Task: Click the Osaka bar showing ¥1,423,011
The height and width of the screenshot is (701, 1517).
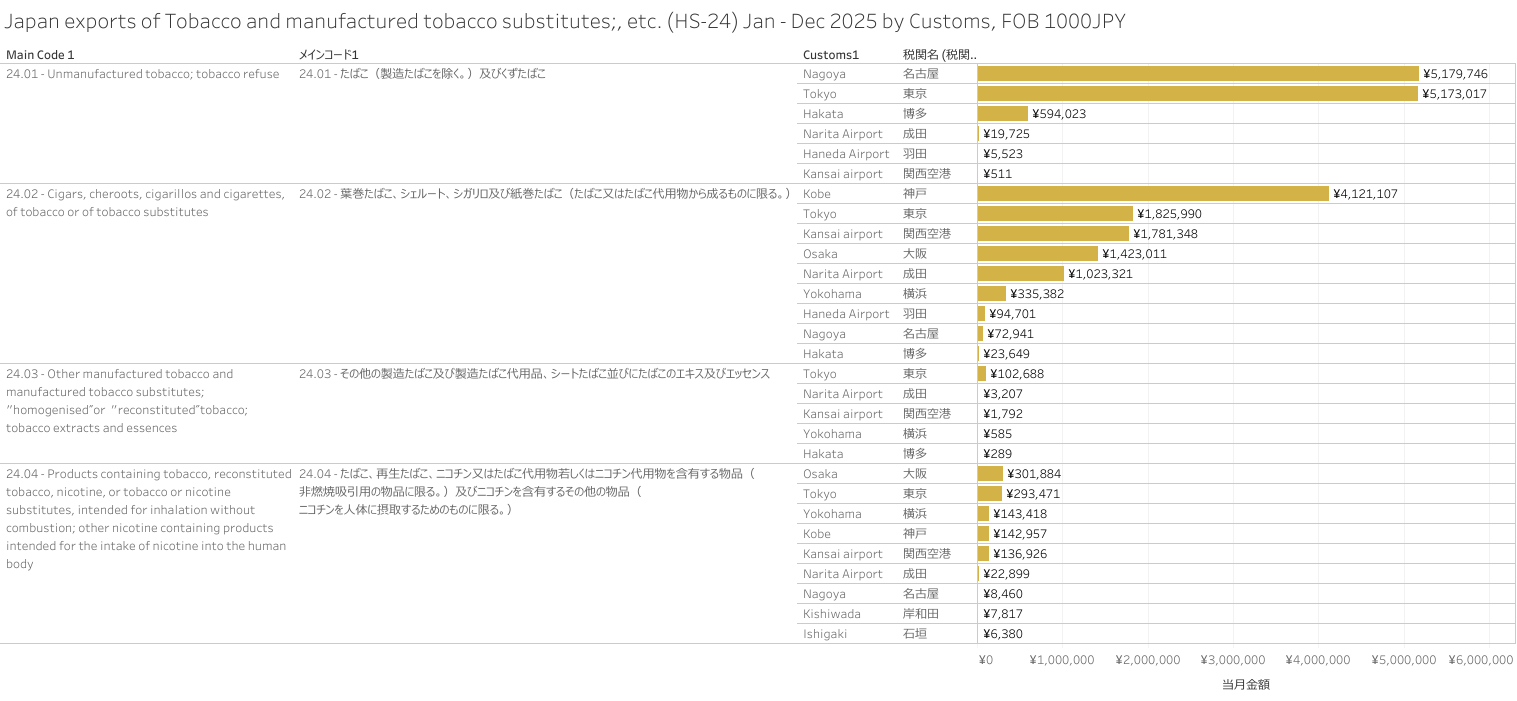Action: pyautogui.click(x=1037, y=254)
